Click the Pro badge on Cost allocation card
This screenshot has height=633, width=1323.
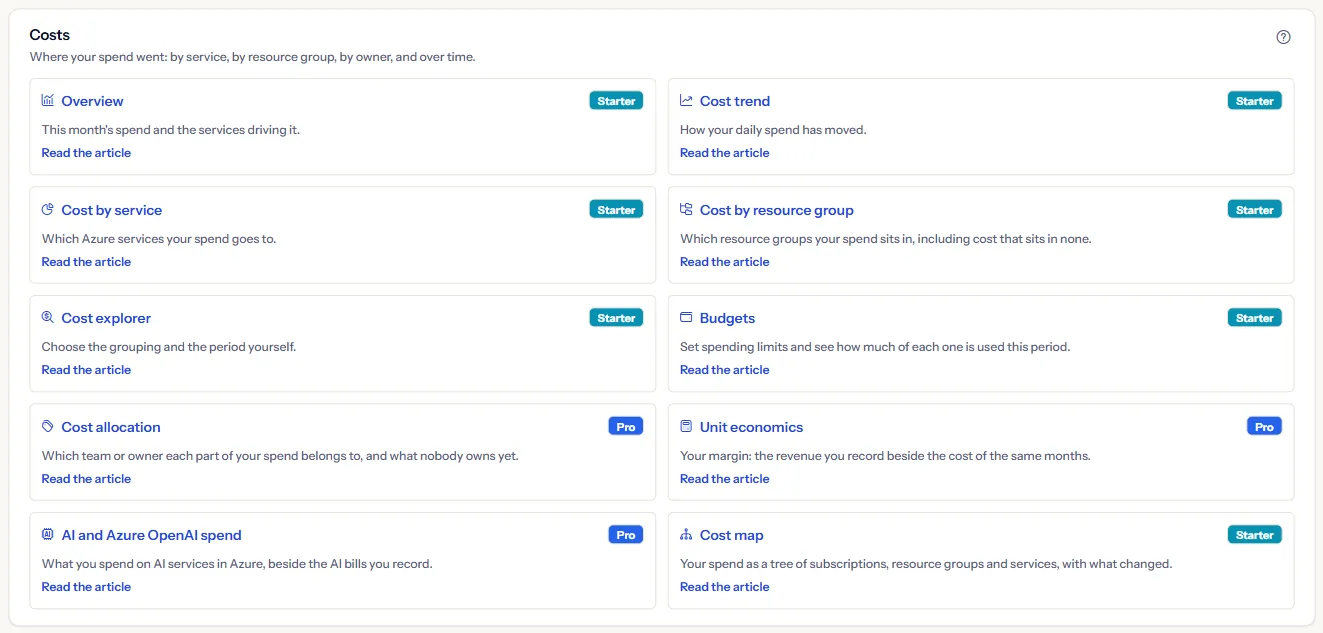tap(625, 426)
